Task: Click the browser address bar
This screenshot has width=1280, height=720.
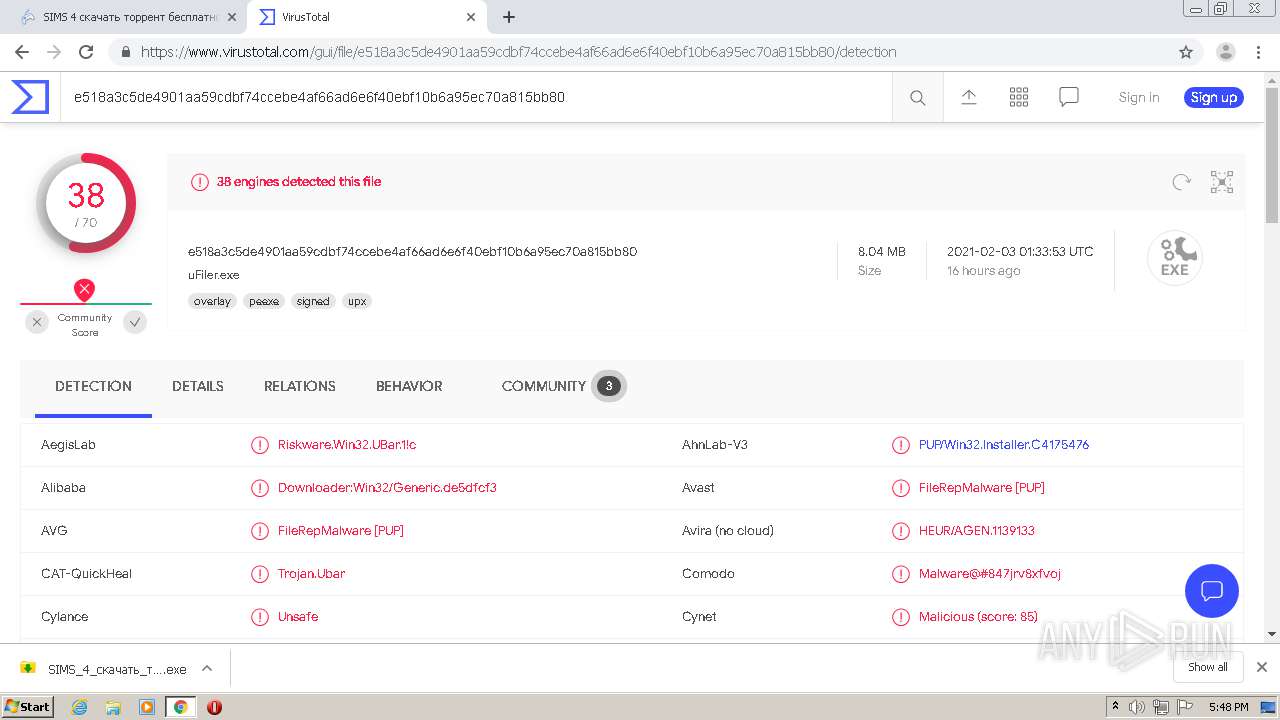Action: [x=640, y=52]
